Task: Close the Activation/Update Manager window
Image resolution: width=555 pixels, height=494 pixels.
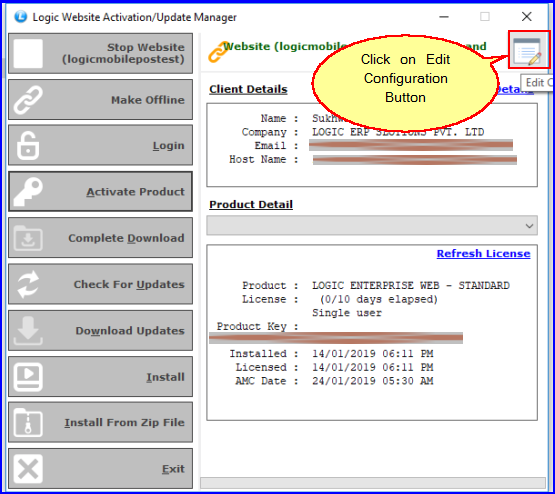Action: coord(527,16)
